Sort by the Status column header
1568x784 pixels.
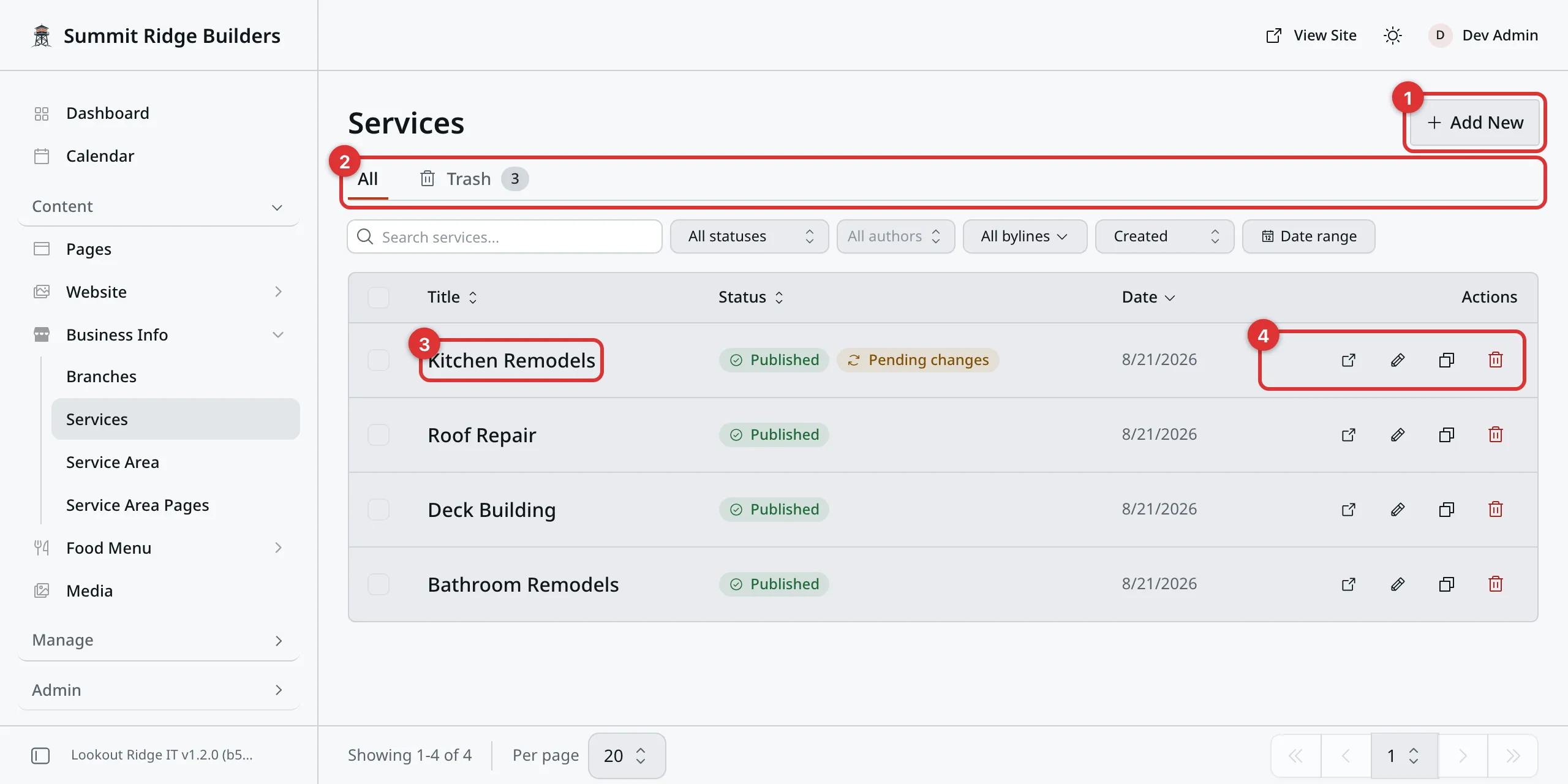click(751, 298)
